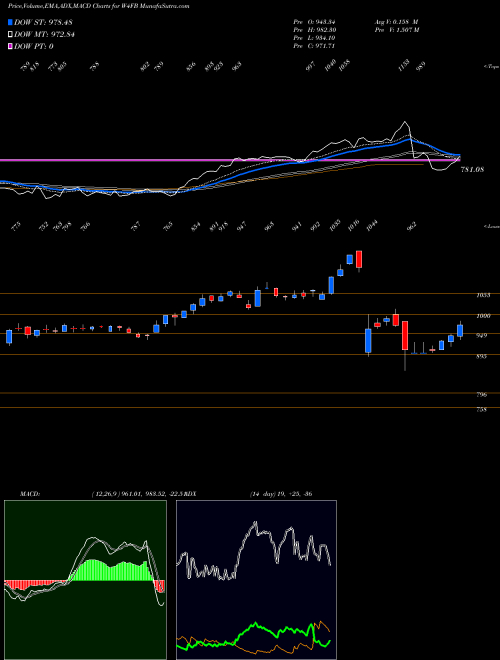Image resolution: width=500 pixels, height=660 pixels.
Task: Click the Pre H high price value
Action: click(324, 30)
